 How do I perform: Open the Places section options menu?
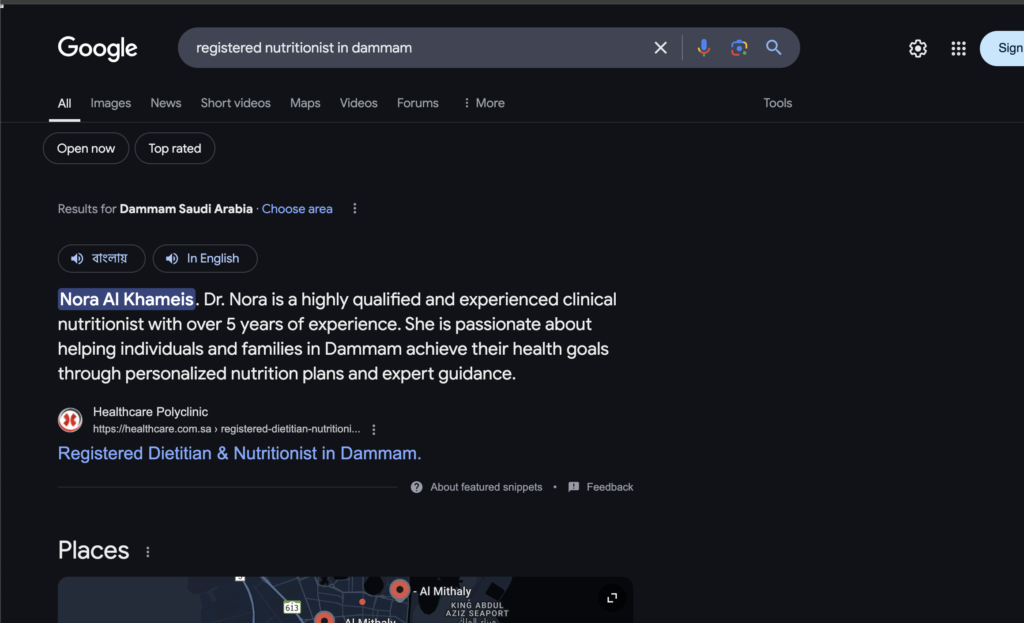pyautogui.click(x=148, y=552)
